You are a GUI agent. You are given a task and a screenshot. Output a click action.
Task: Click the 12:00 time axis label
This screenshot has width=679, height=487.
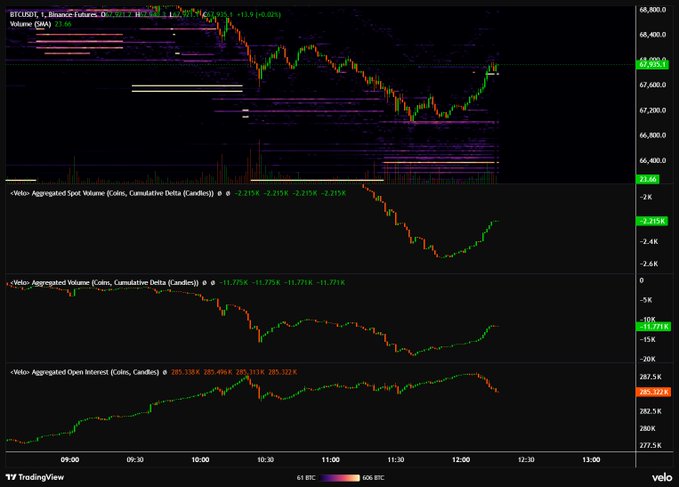click(461, 460)
